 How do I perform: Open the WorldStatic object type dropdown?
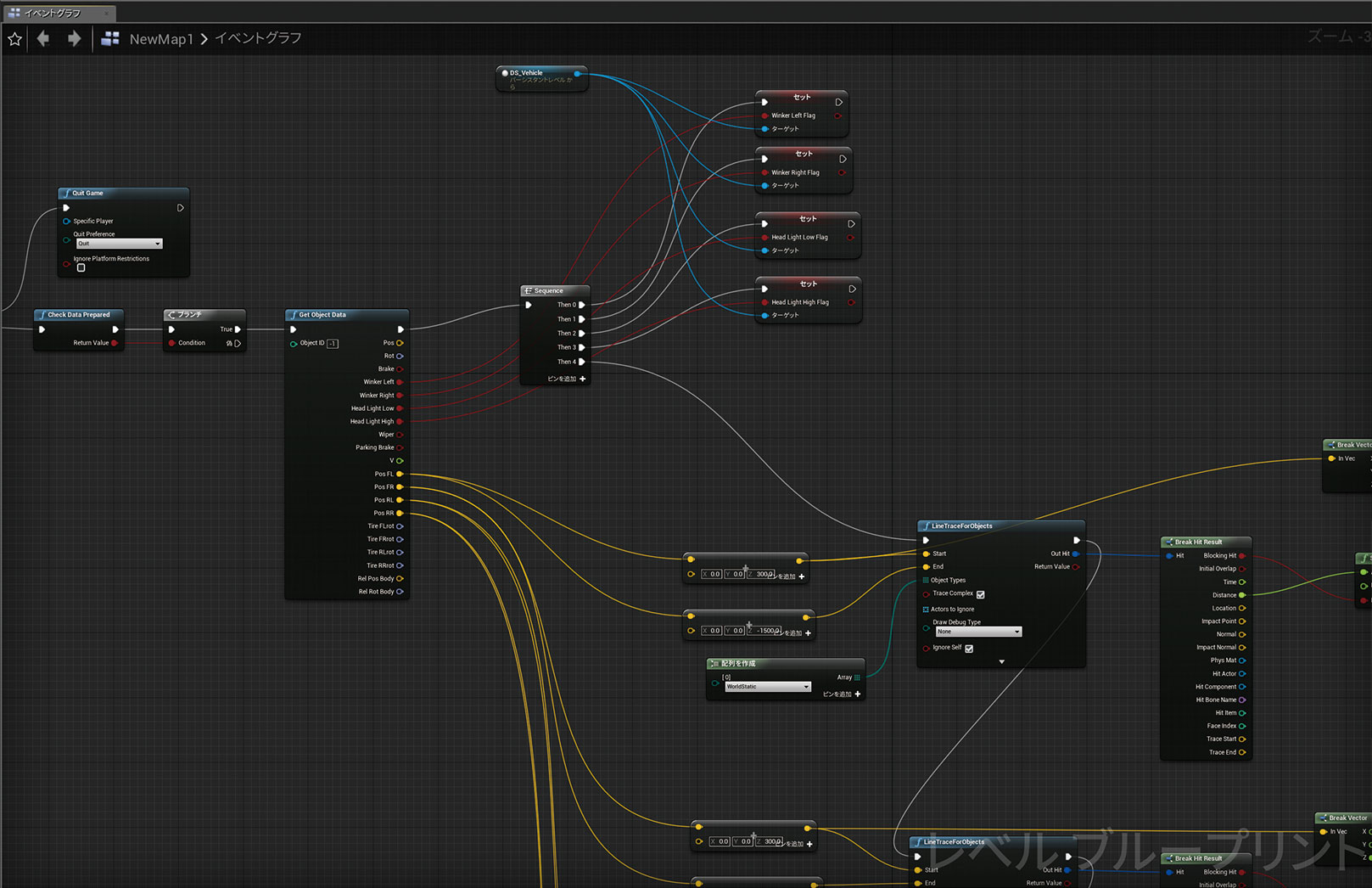tap(767, 687)
